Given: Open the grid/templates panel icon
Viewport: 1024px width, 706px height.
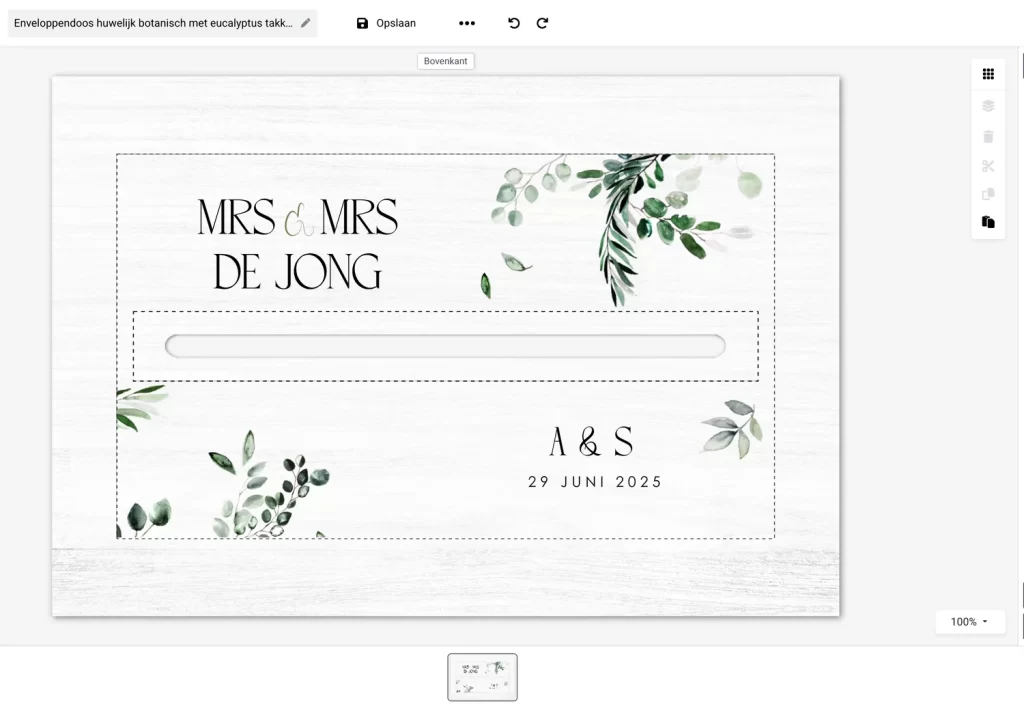Looking at the screenshot, I should click(987, 73).
